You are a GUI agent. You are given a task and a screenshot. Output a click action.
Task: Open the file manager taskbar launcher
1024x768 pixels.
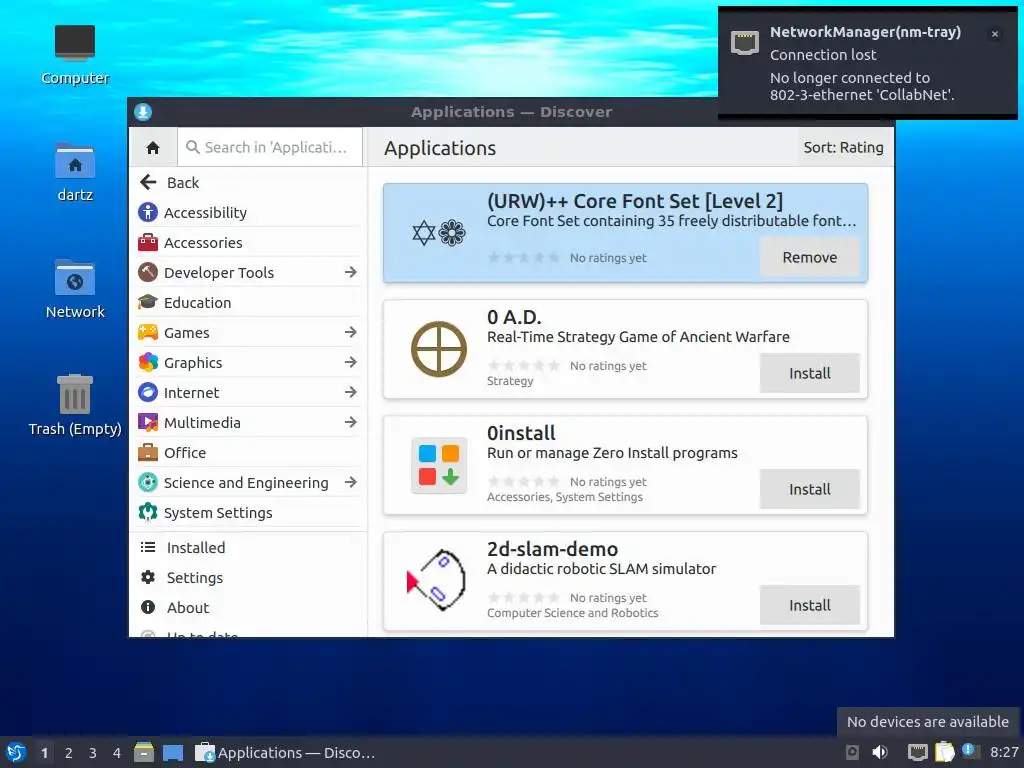(144, 752)
